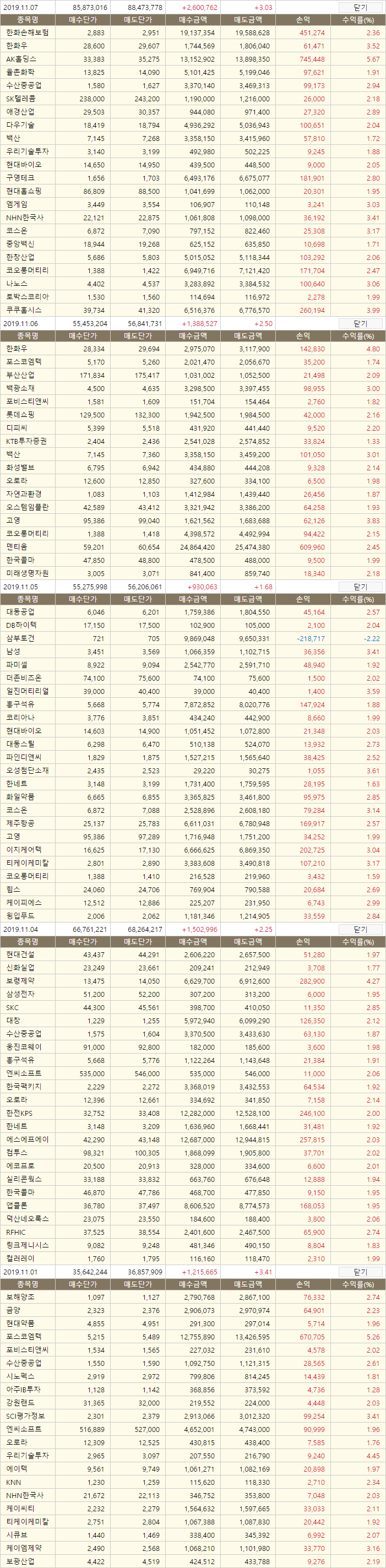Click the KNN stock name

(x=13, y=1482)
